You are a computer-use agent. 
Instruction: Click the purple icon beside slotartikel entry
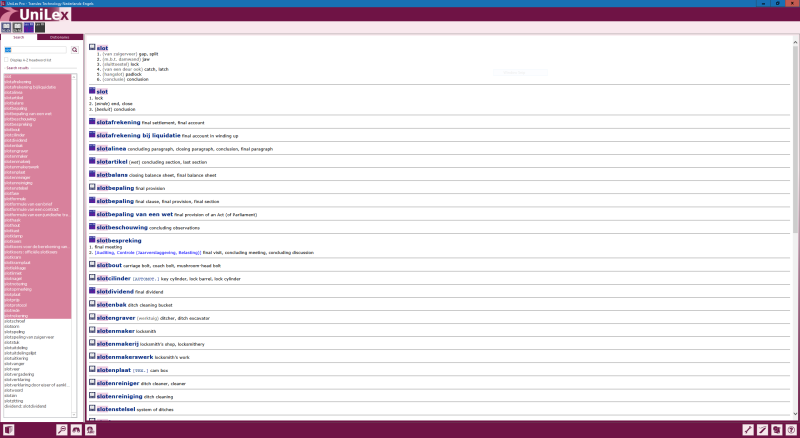(92, 161)
